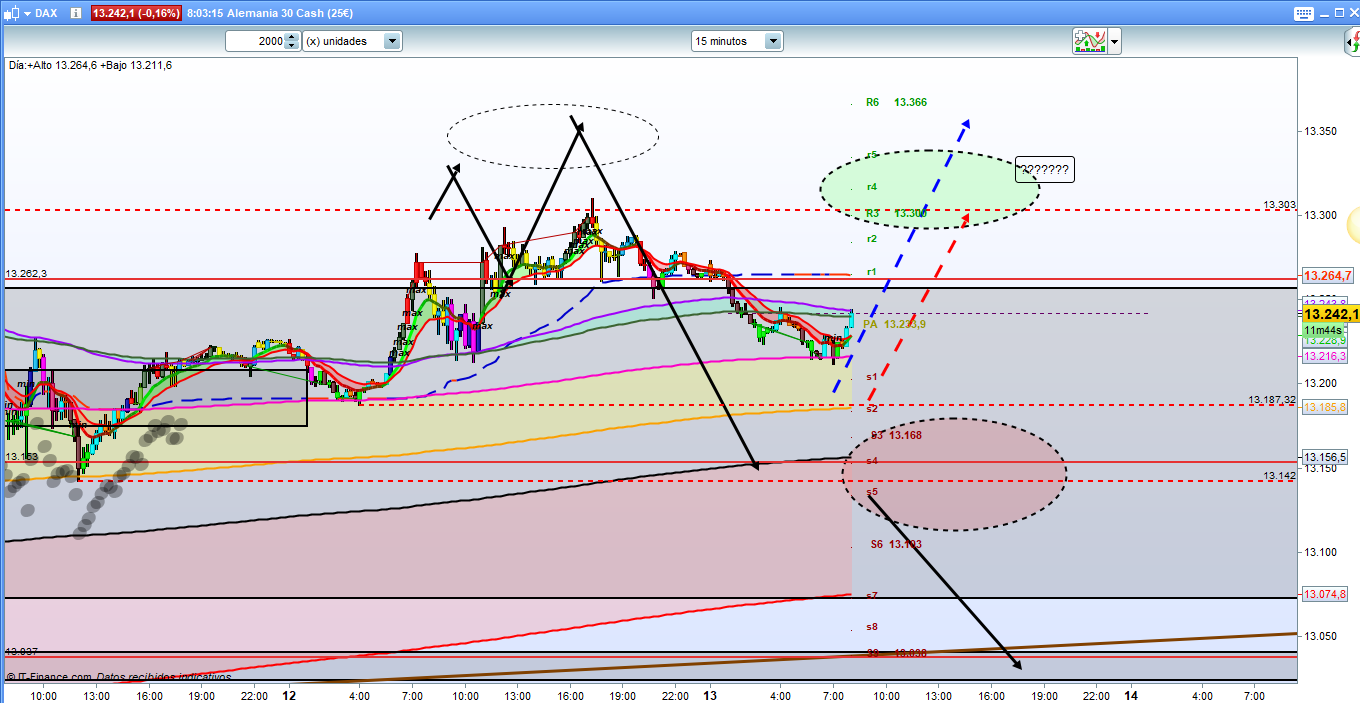Image resolution: width=1360 pixels, height=703 pixels.
Task: Click the 2000 units input field
Action: pyautogui.click(x=255, y=41)
